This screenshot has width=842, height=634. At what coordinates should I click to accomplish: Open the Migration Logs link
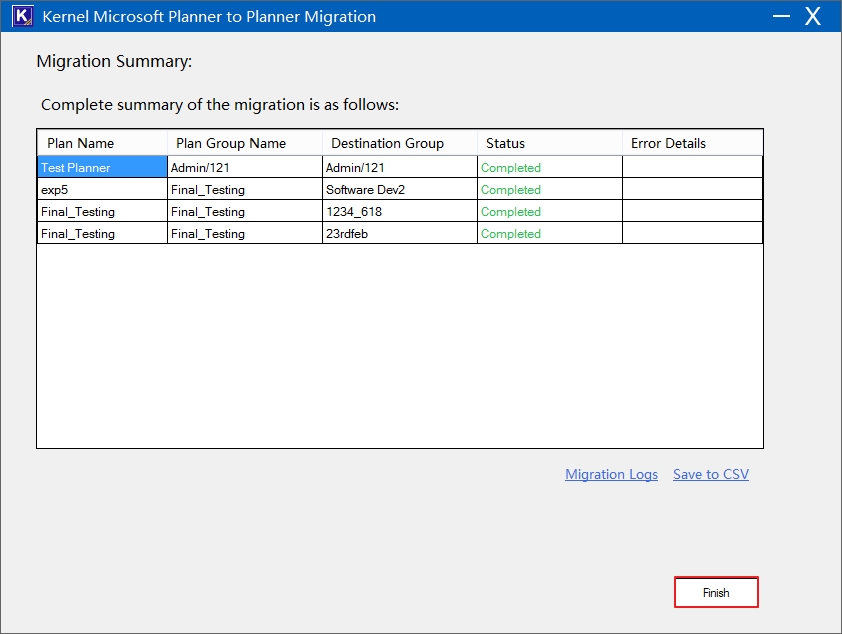tap(611, 474)
